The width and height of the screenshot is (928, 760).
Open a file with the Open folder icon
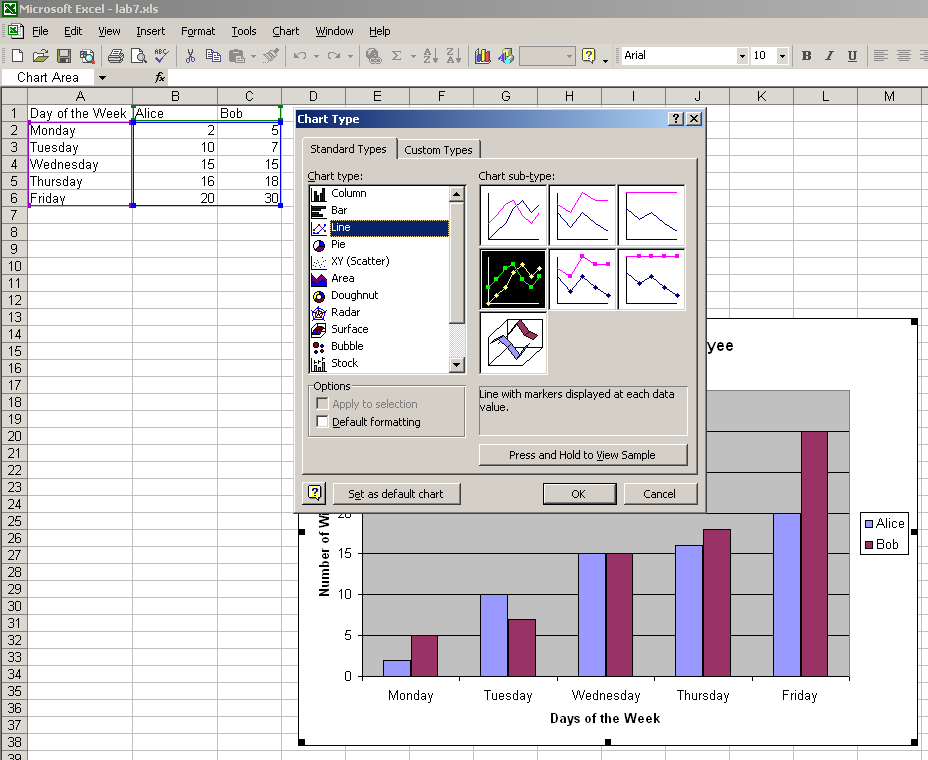[x=40, y=56]
